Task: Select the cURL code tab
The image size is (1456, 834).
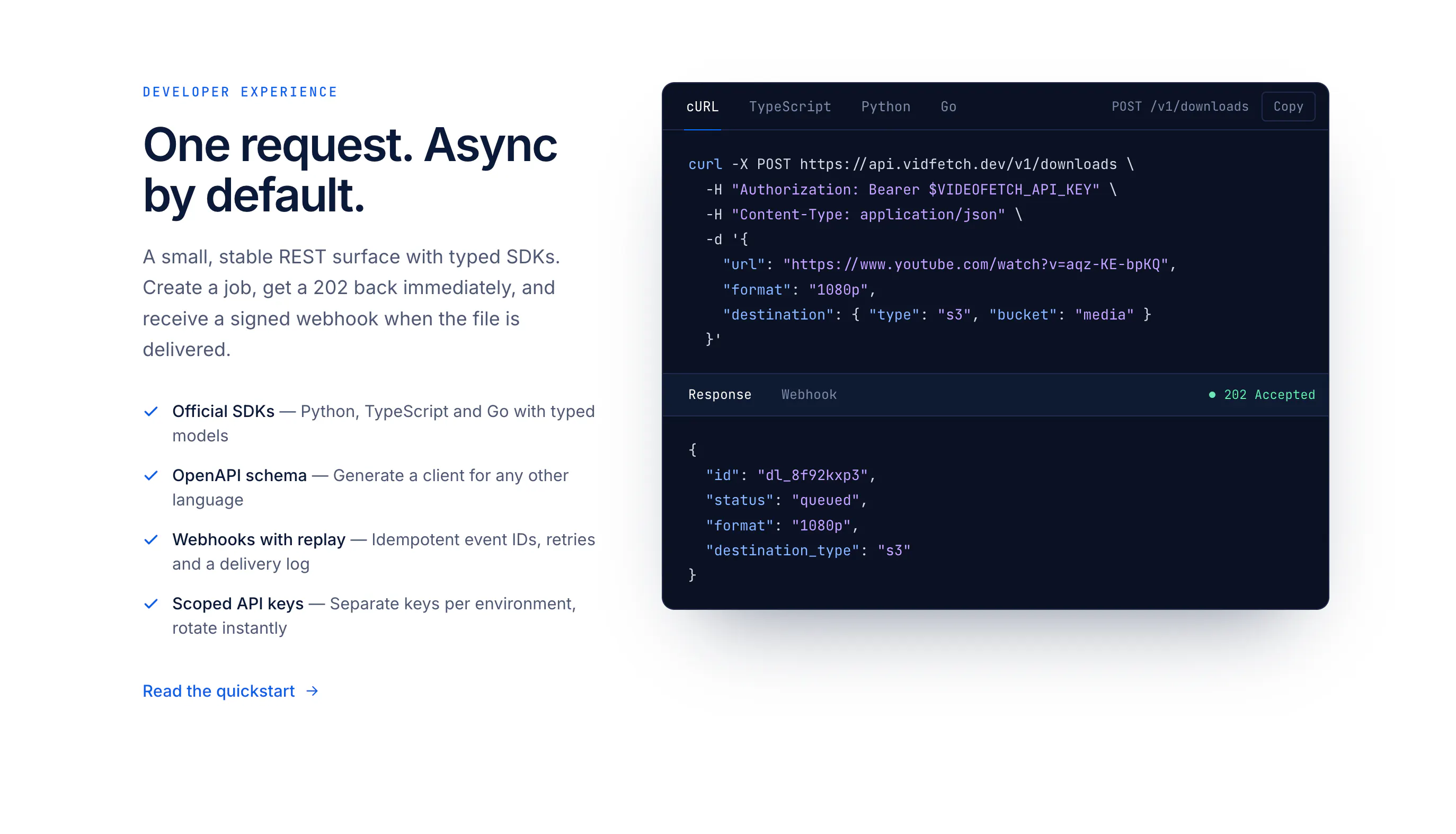Action: (702, 107)
